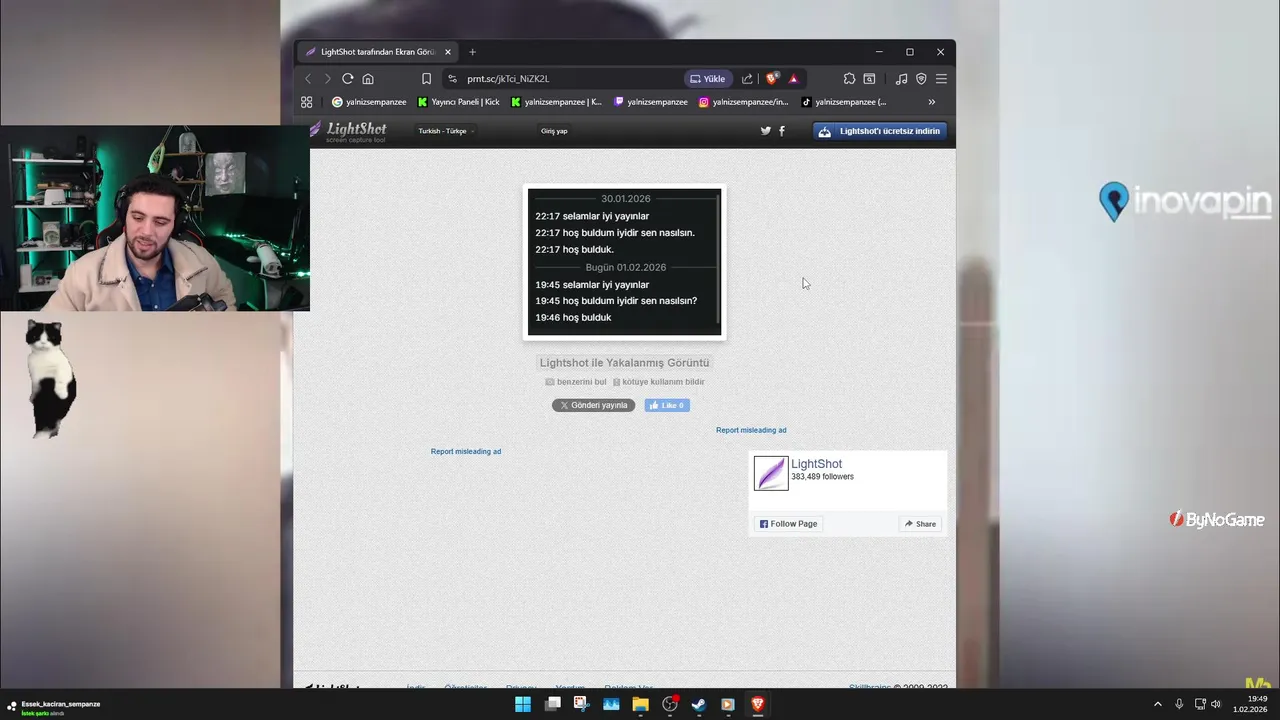Open Brave Rewards triangle icon
The height and width of the screenshot is (720, 1280).
click(794, 79)
